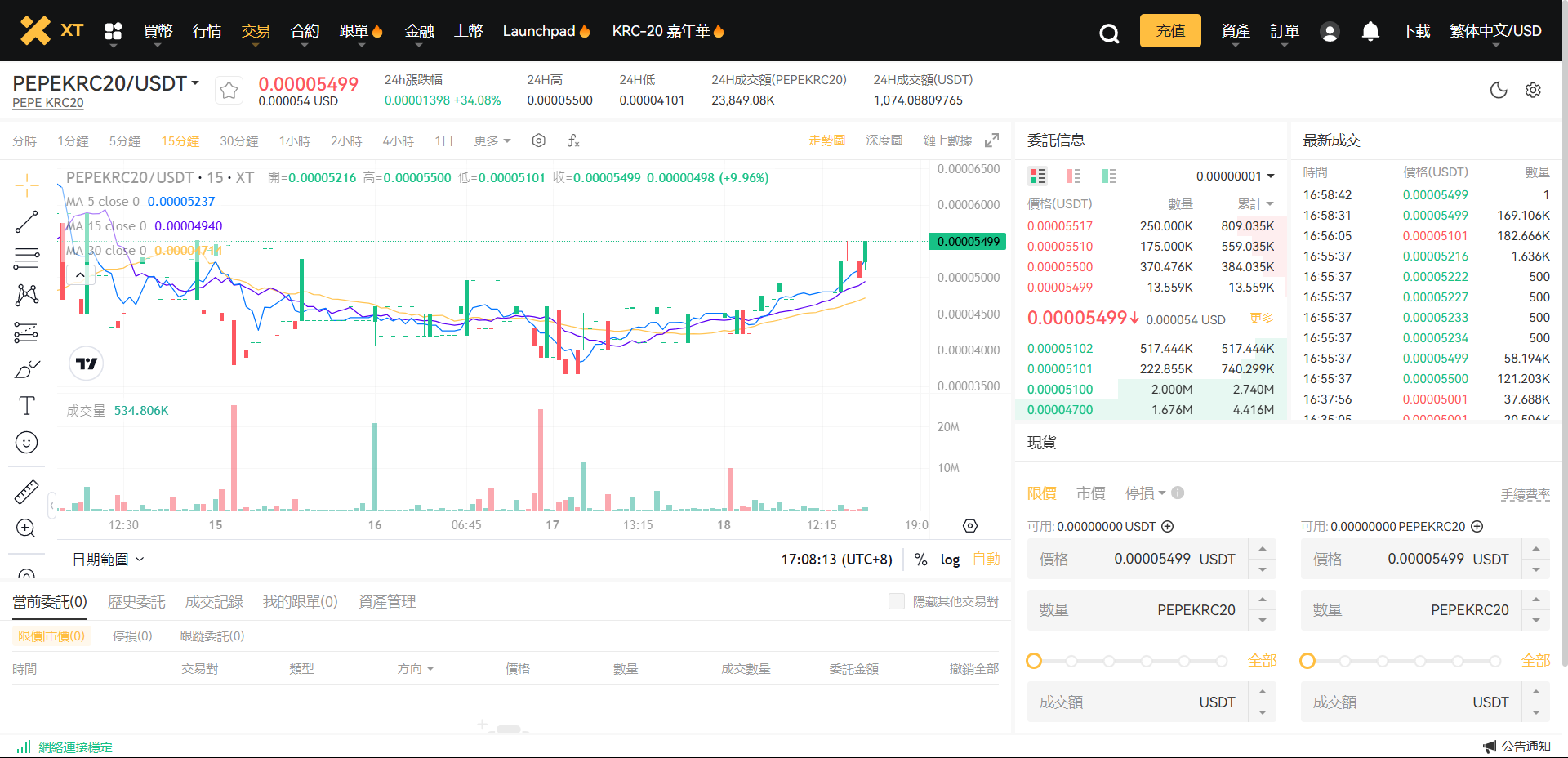
Task: Click the sell order price 0.00005517
Action: pyautogui.click(x=1060, y=226)
